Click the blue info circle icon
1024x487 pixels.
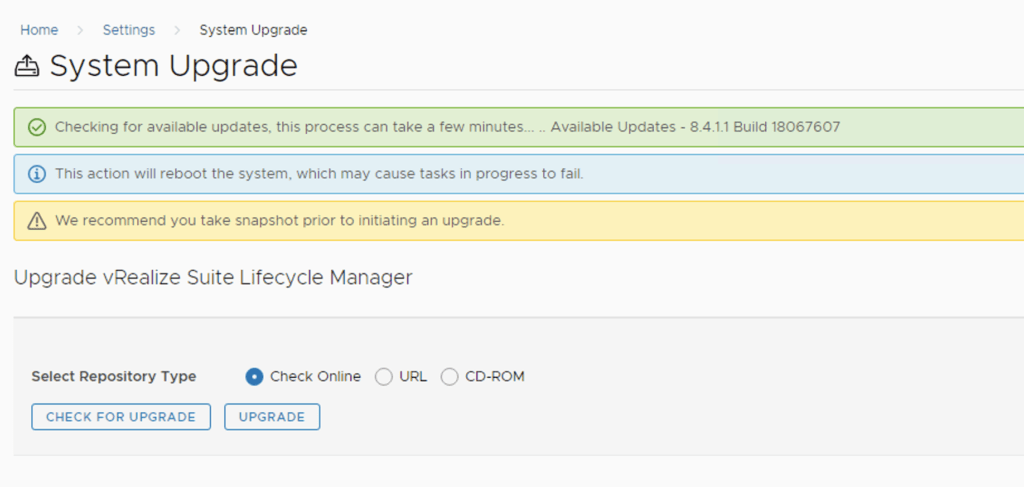[37, 174]
